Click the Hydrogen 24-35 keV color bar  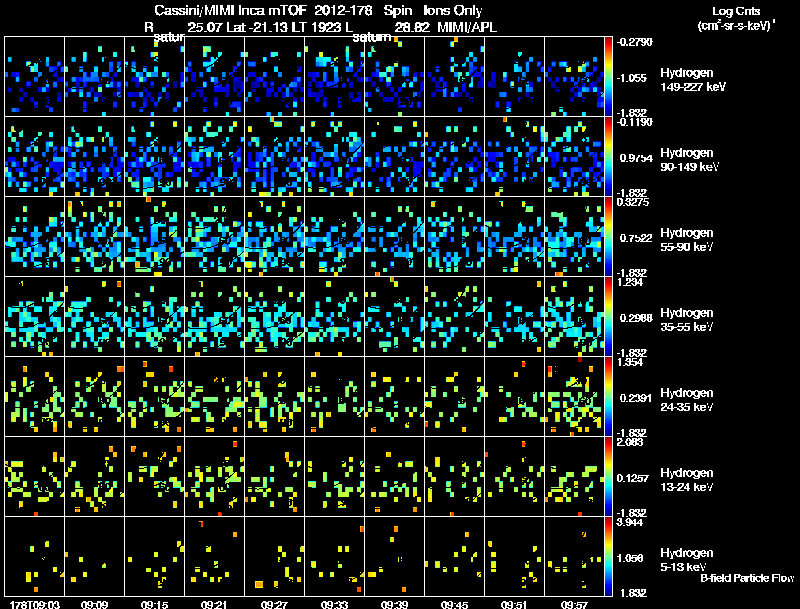pyautogui.click(x=608, y=396)
